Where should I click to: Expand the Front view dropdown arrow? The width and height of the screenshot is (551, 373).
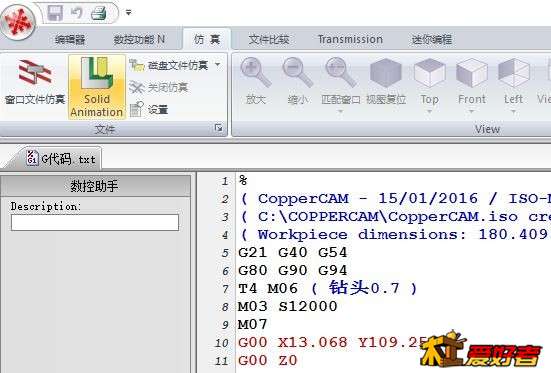point(471,112)
